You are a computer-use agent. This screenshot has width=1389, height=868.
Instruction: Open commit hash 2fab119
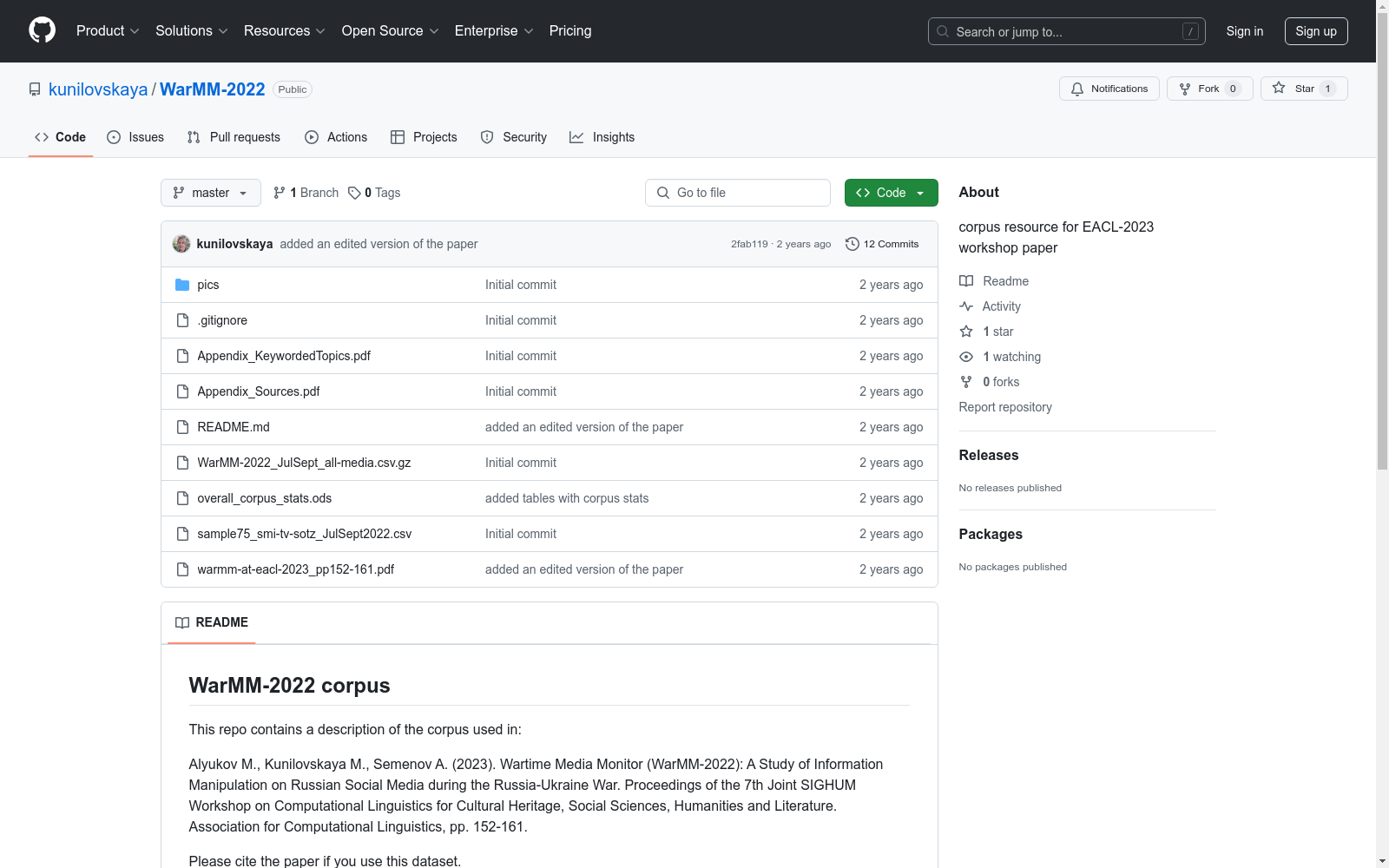pos(749,244)
